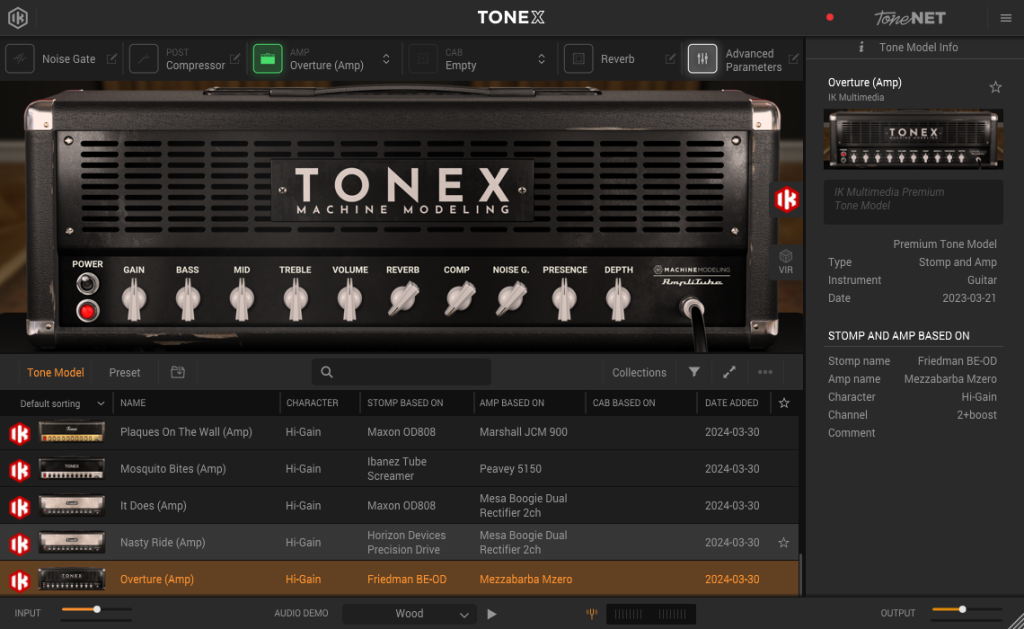Click the DEPTH knob
This screenshot has height=629, width=1024.
[x=618, y=300]
